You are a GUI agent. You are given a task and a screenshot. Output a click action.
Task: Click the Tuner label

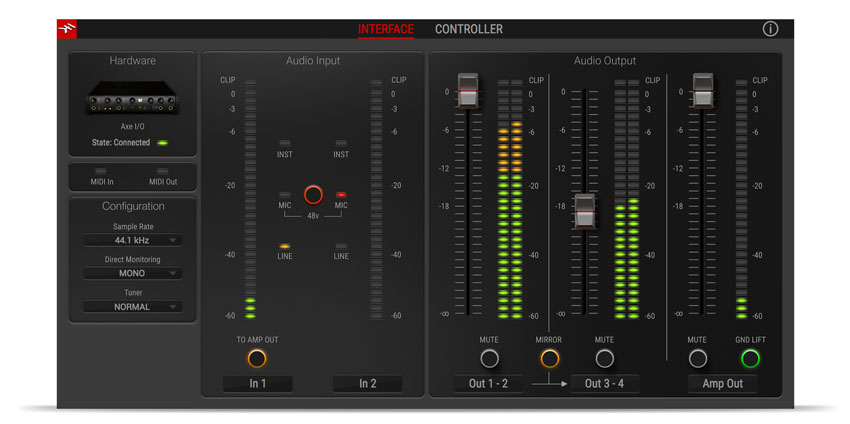133,293
